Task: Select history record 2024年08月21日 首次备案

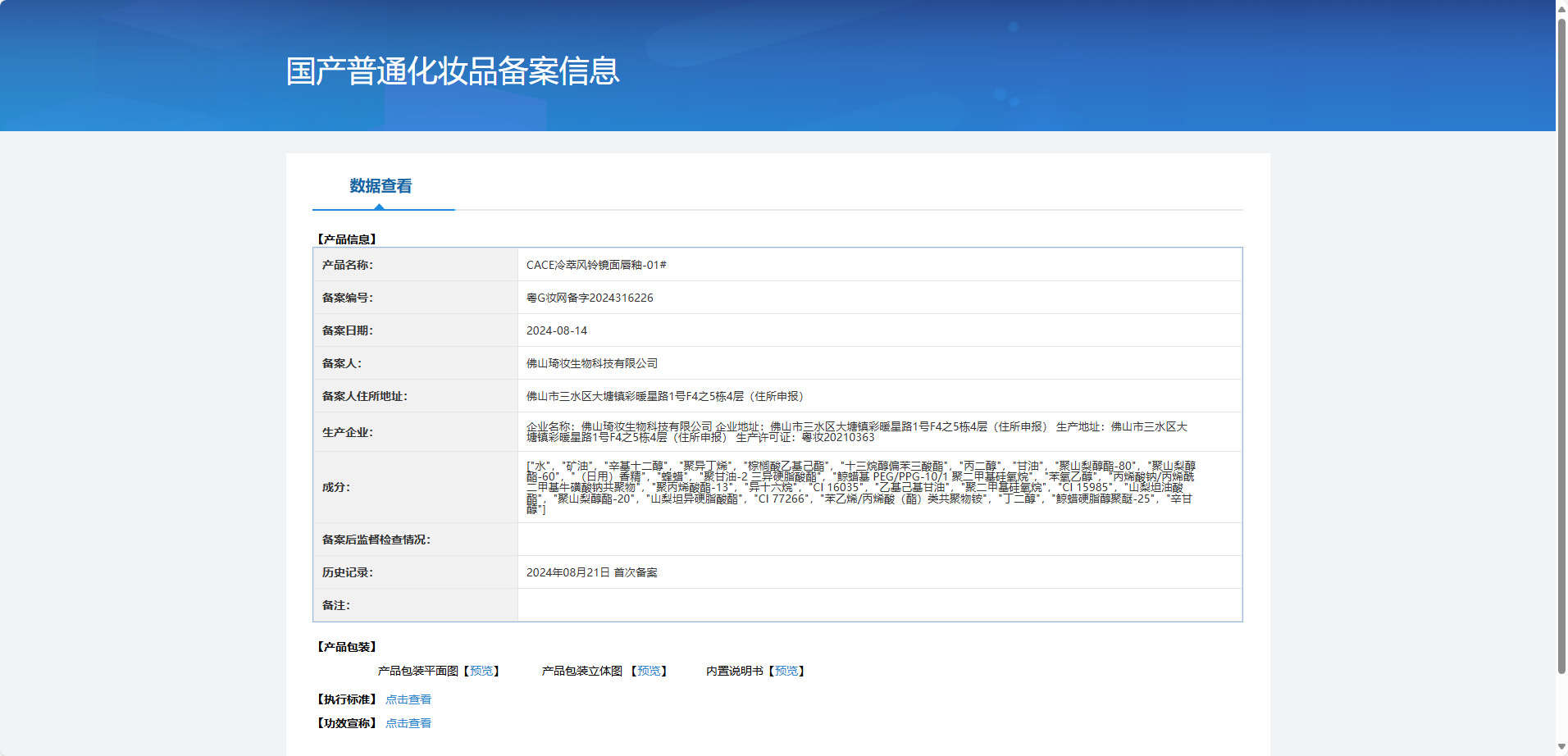Action: pos(592,572)
